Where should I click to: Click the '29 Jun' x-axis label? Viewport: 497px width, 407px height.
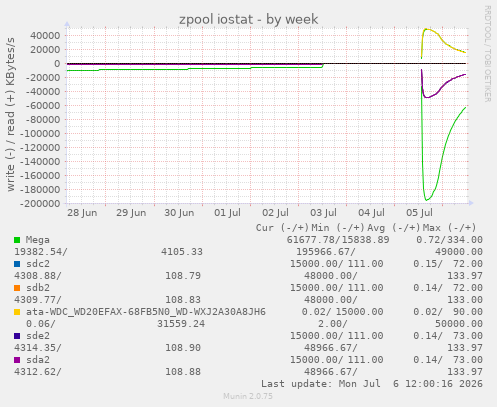[131, 213]
